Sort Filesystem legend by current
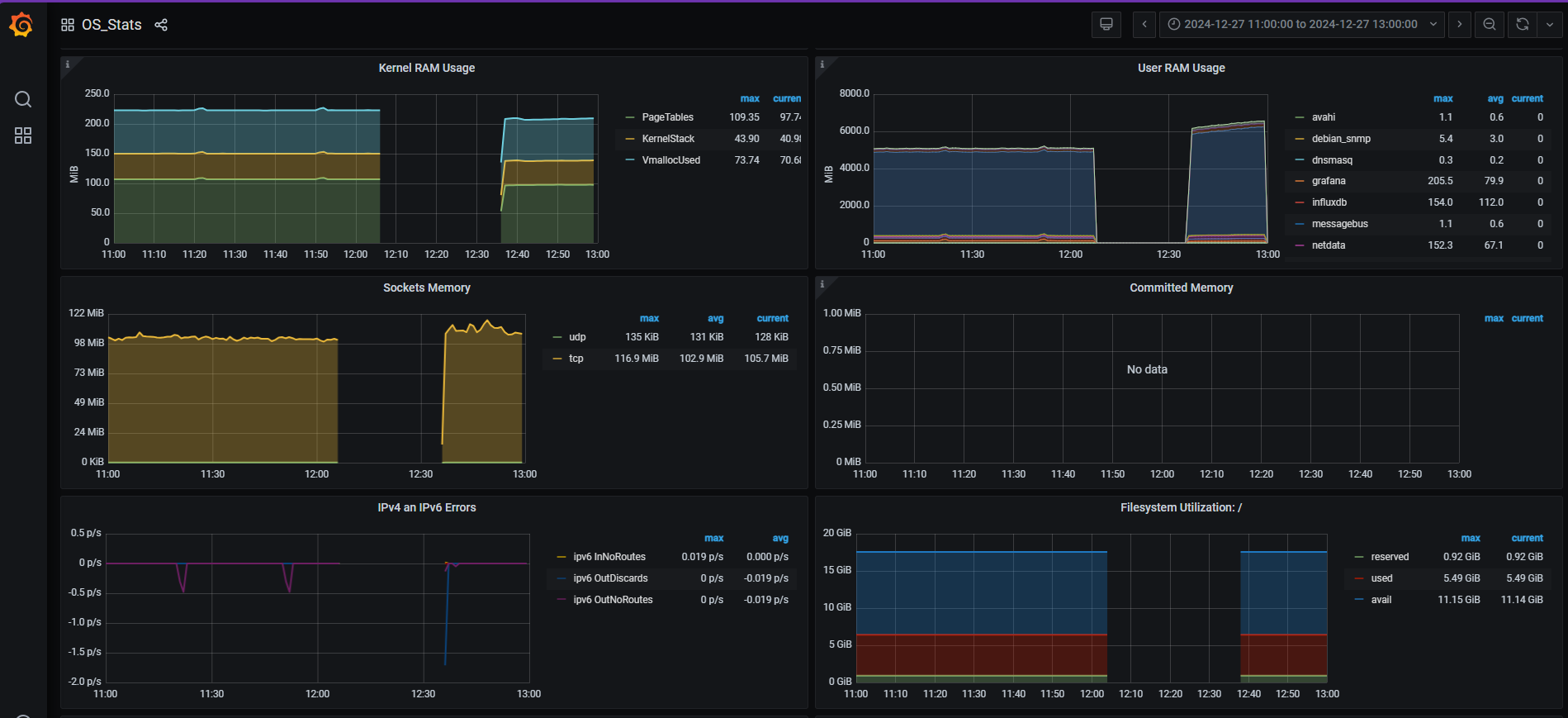This screenshot has height=718, width=1568. tap(1528, 538)
